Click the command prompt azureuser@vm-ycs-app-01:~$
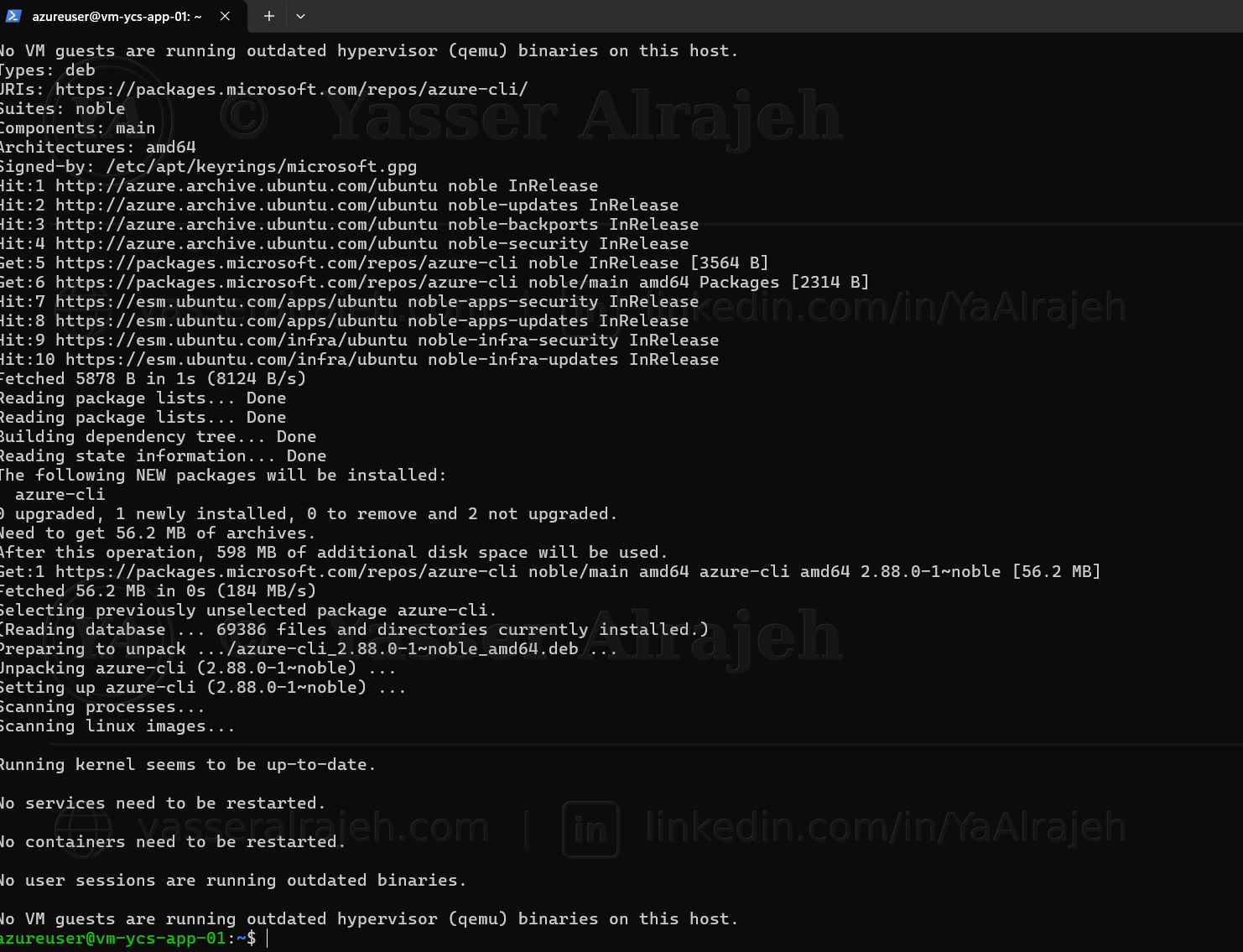Screen dimensions: 1243x952 pyautogui.click(x=128, y=939)
